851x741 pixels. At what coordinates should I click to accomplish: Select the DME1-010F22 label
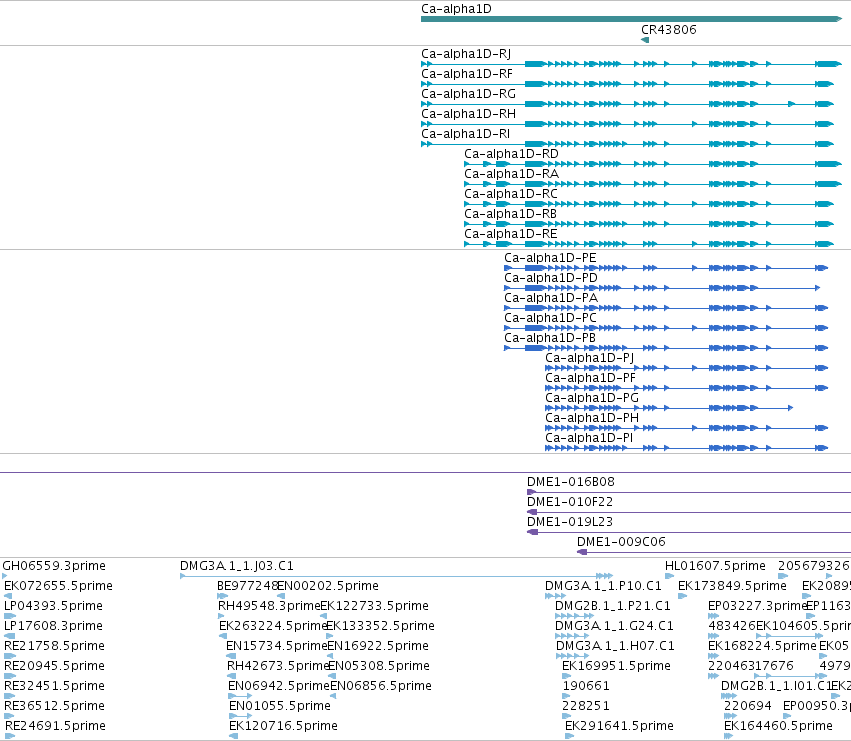click(x=570, y=502)
